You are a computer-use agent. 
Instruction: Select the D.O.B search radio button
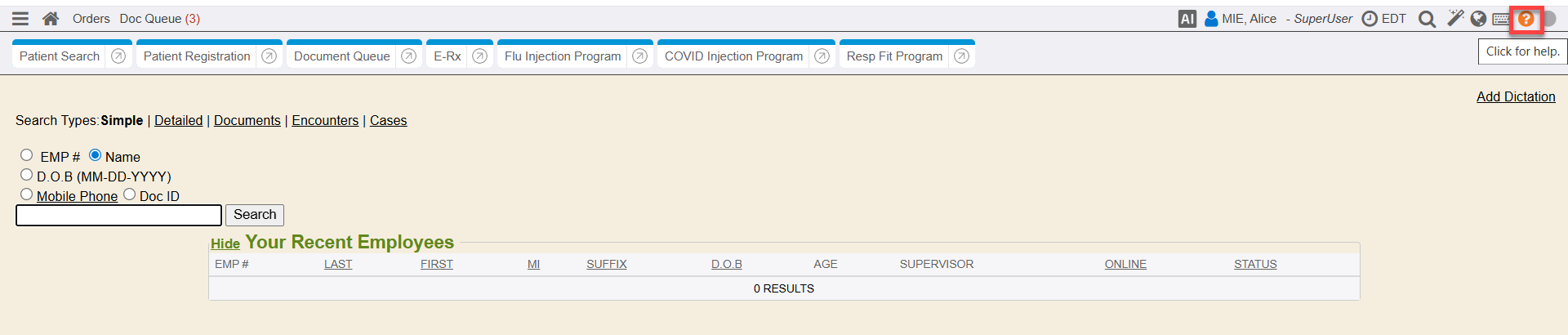(27, 175)
